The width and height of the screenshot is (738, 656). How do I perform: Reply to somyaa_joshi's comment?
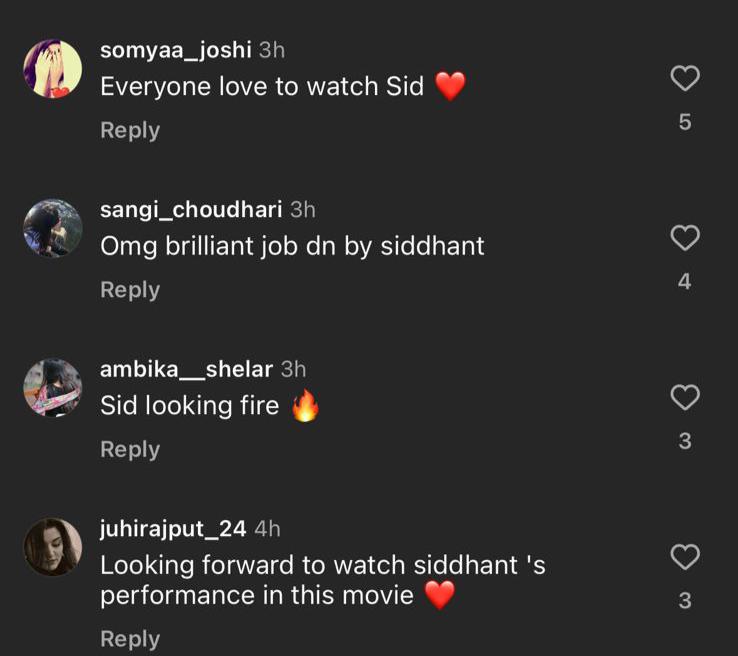point(130,130)
